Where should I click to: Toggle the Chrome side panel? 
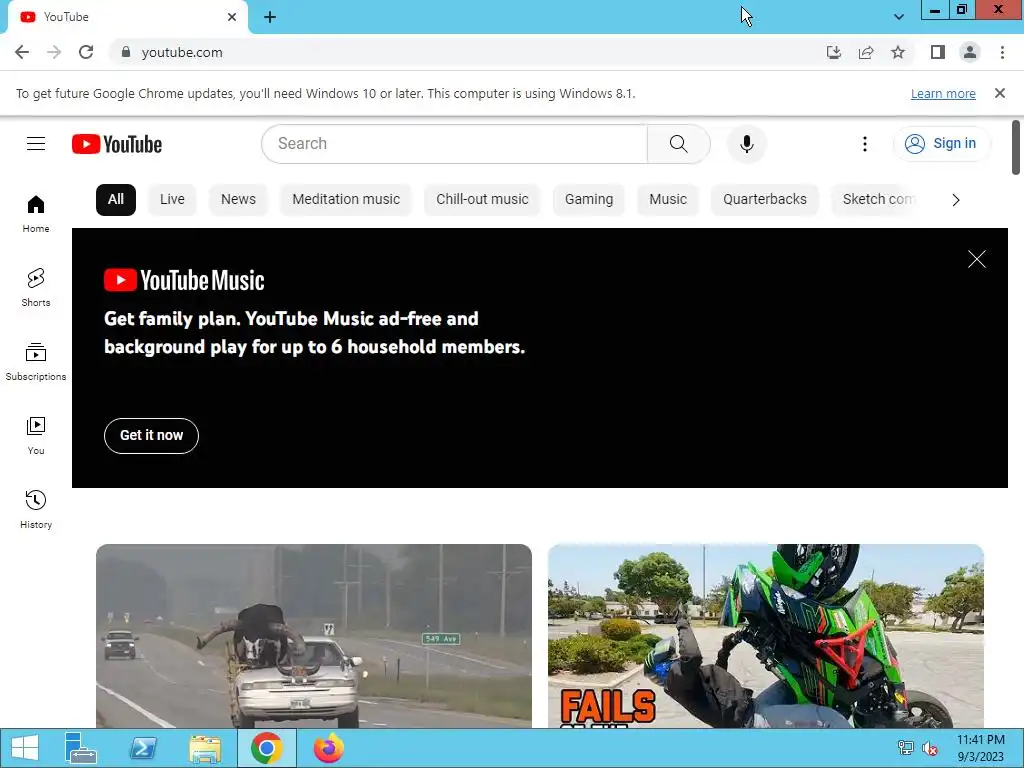point(938,52)
